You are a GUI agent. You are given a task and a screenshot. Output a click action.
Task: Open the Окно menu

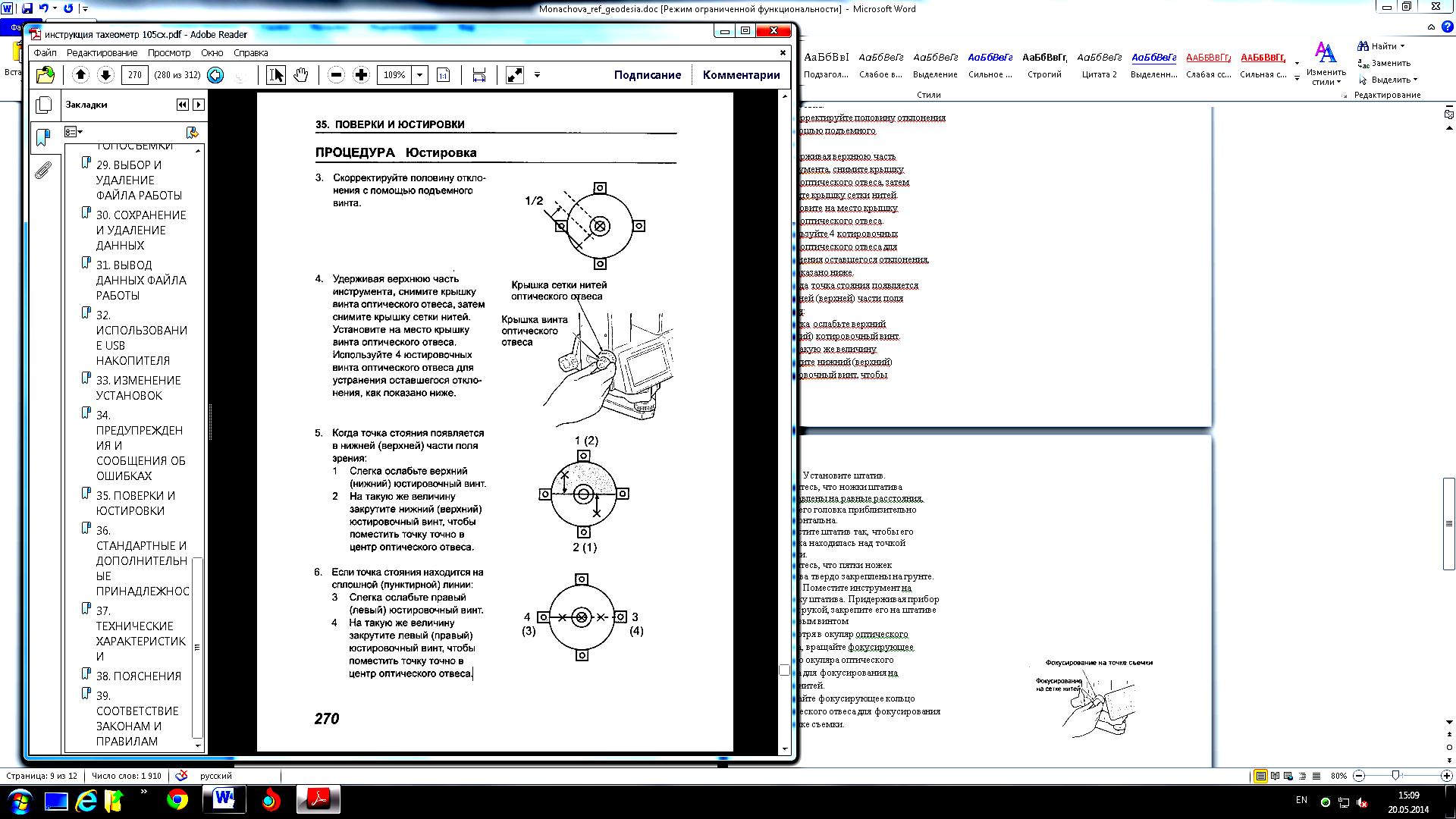point(212,53)
